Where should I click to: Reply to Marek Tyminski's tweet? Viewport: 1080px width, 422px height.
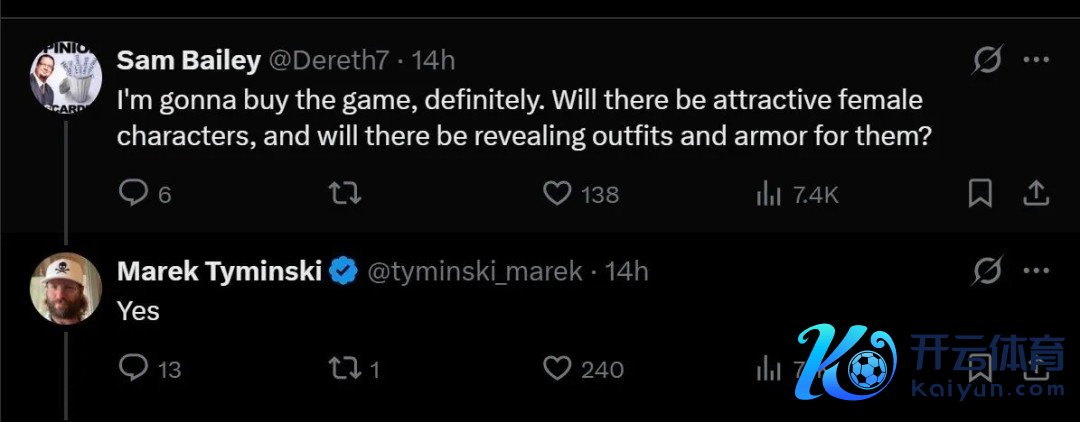pyautogui.click(x=133, y=368)
